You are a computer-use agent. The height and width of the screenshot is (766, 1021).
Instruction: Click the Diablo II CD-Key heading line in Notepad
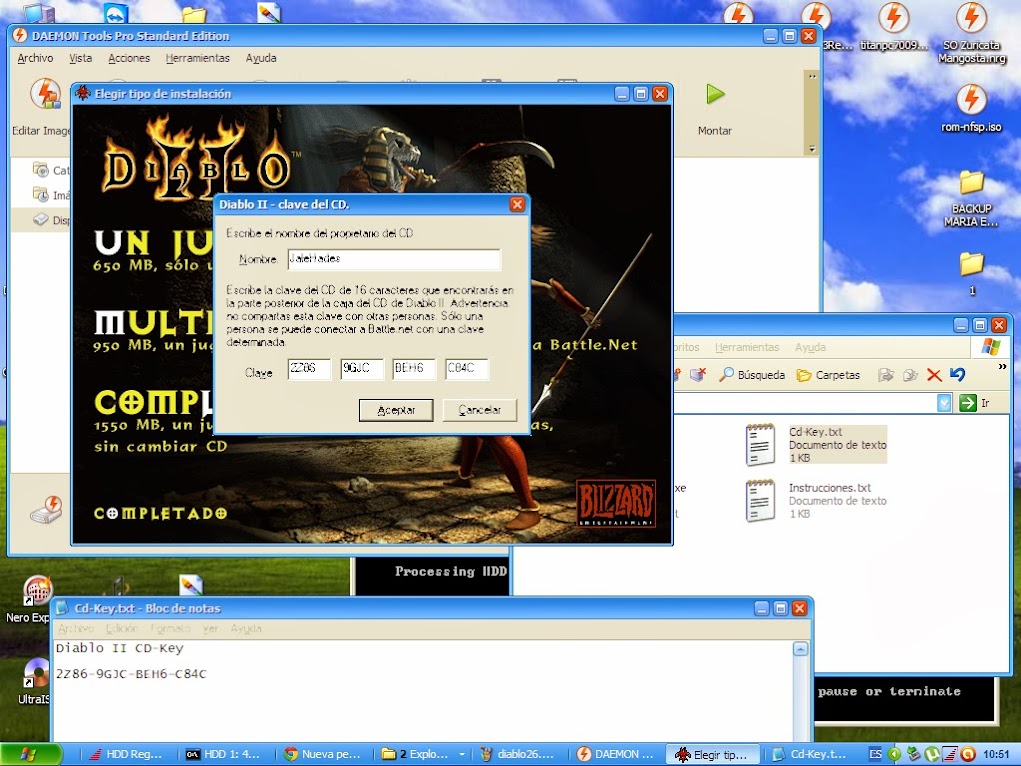(x=120, y=648)
